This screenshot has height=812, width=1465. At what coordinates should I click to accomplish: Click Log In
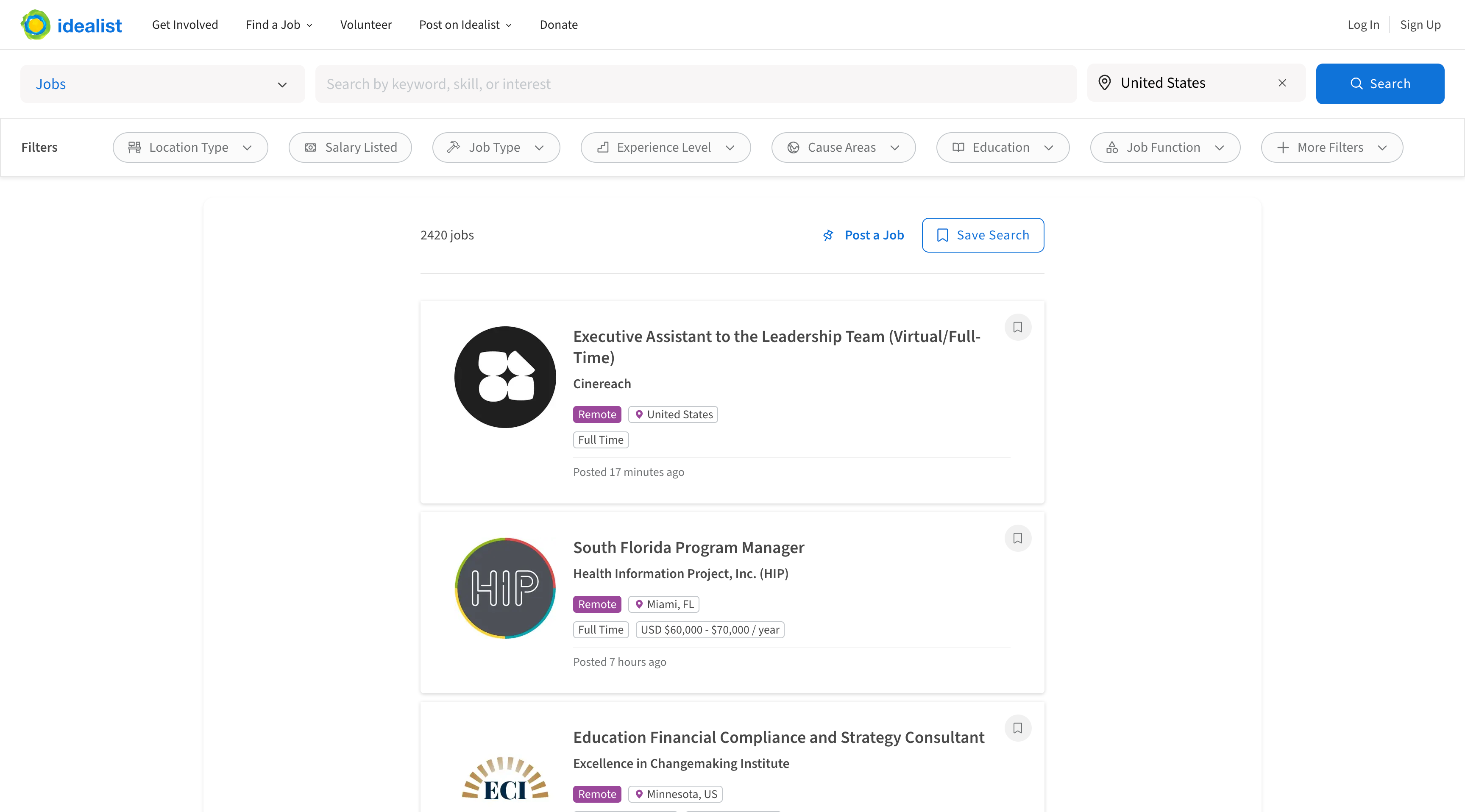point(1363,25)
